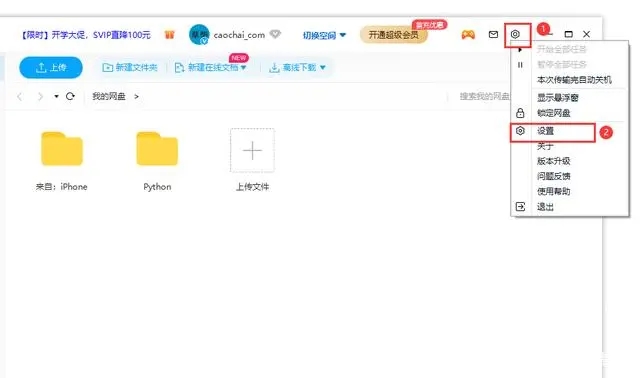The height and width of the screenshot is (378, 640).
Task: Click the orange gift box icon
Action: coord(169,35)
